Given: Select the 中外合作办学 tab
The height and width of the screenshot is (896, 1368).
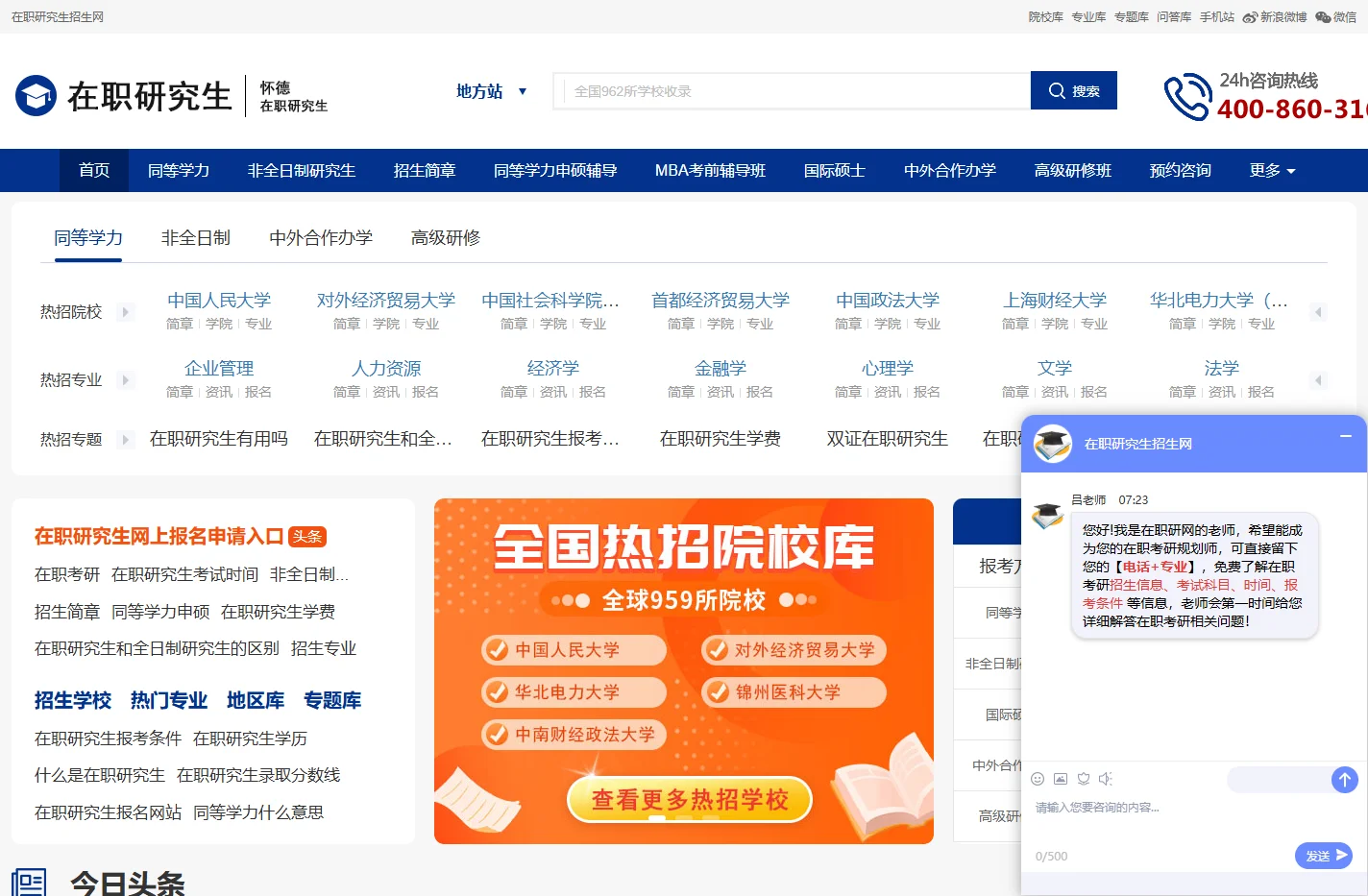Looking at the screenshot, I should coord(321,237).
